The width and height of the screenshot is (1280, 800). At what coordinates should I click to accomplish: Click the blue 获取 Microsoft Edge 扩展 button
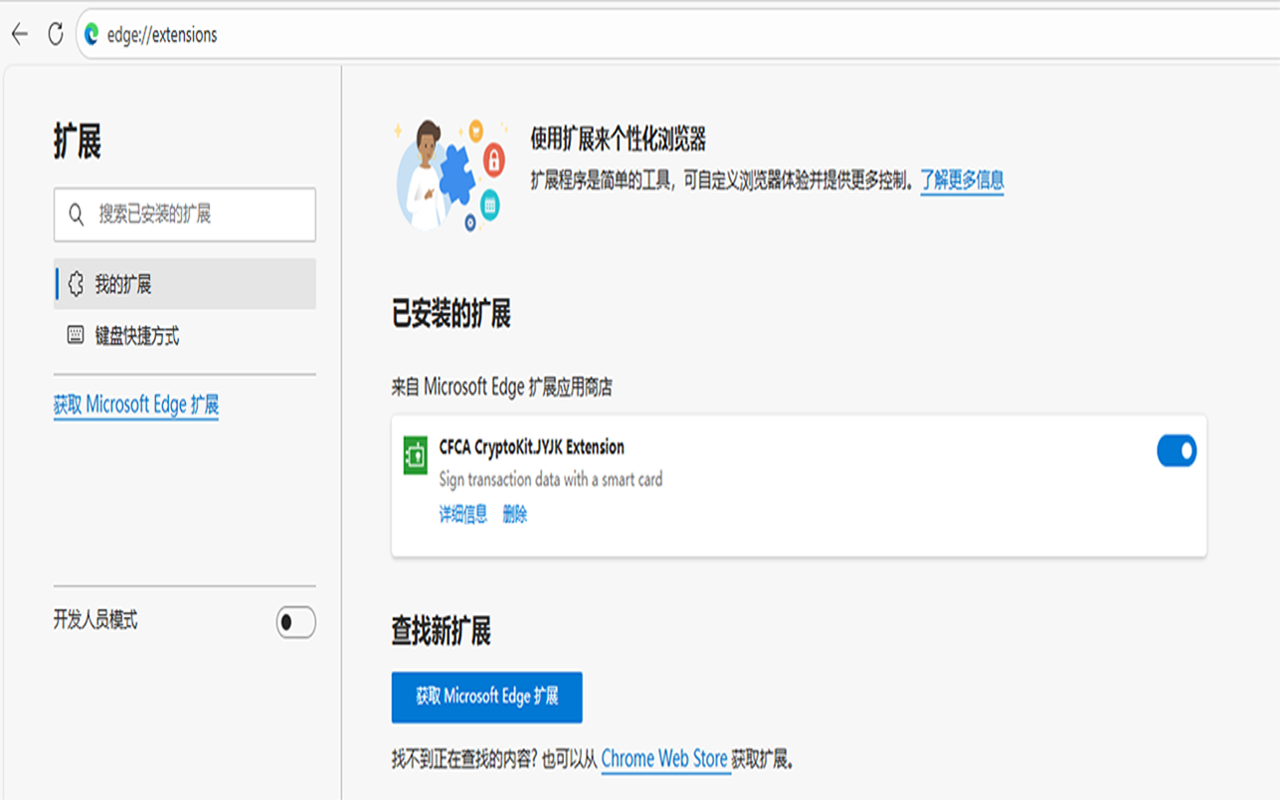487,697
